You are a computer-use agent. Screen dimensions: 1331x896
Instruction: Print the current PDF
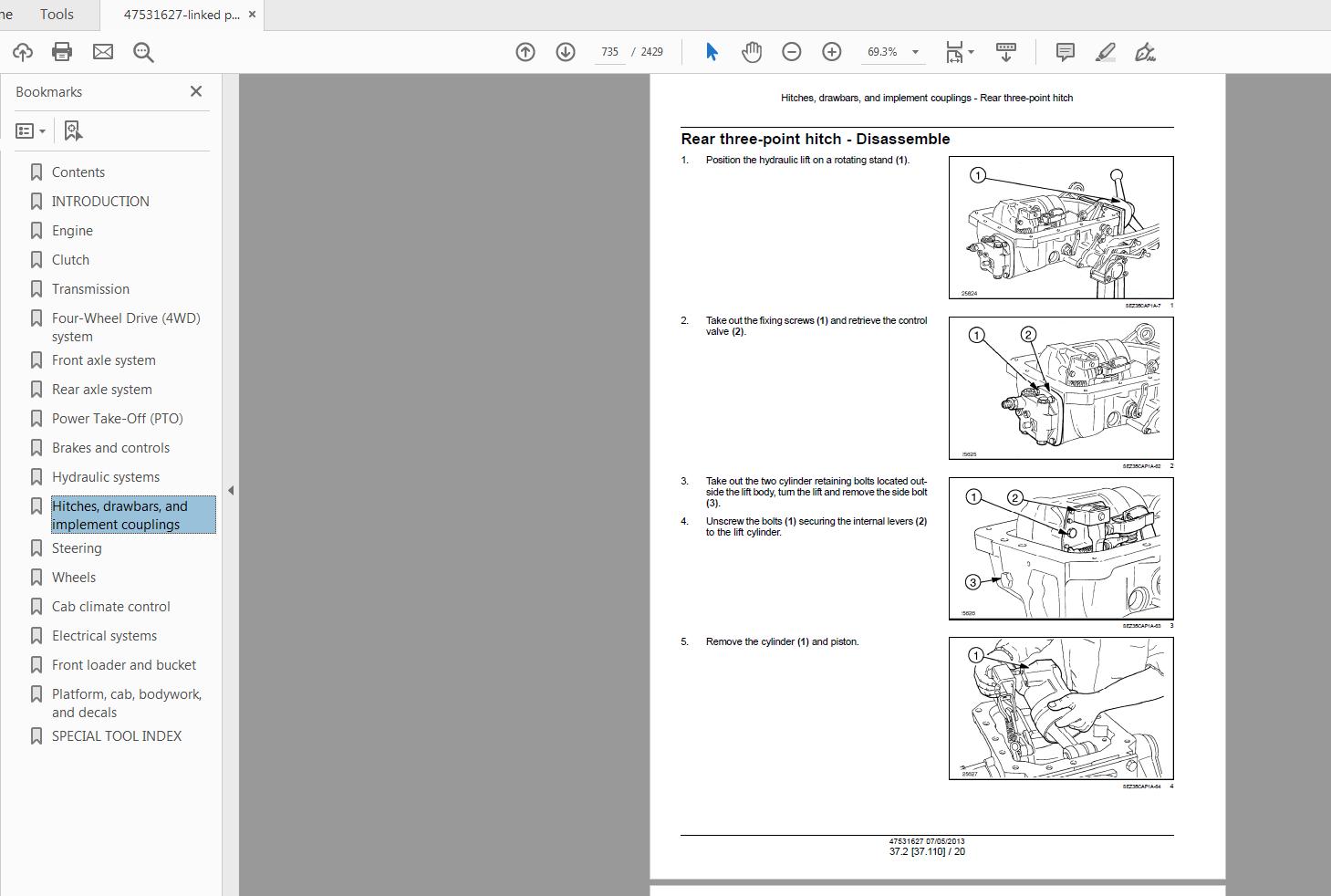click(61, 52)
